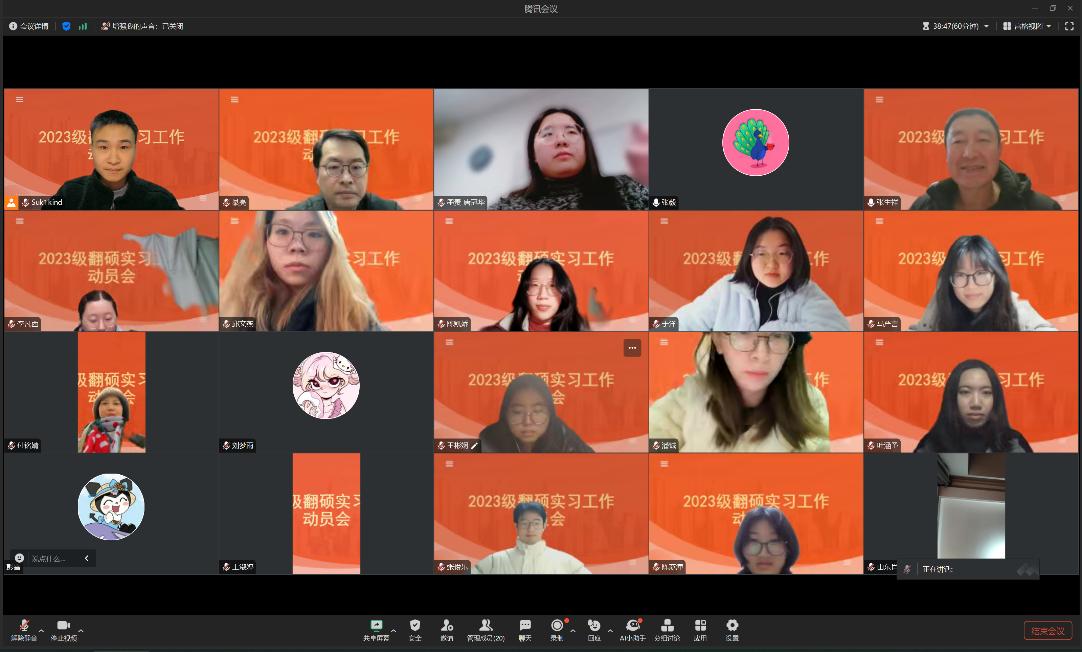Click the record meeting icon
1082x652 pixels.
pyautogui.click(x=557, y=627)
